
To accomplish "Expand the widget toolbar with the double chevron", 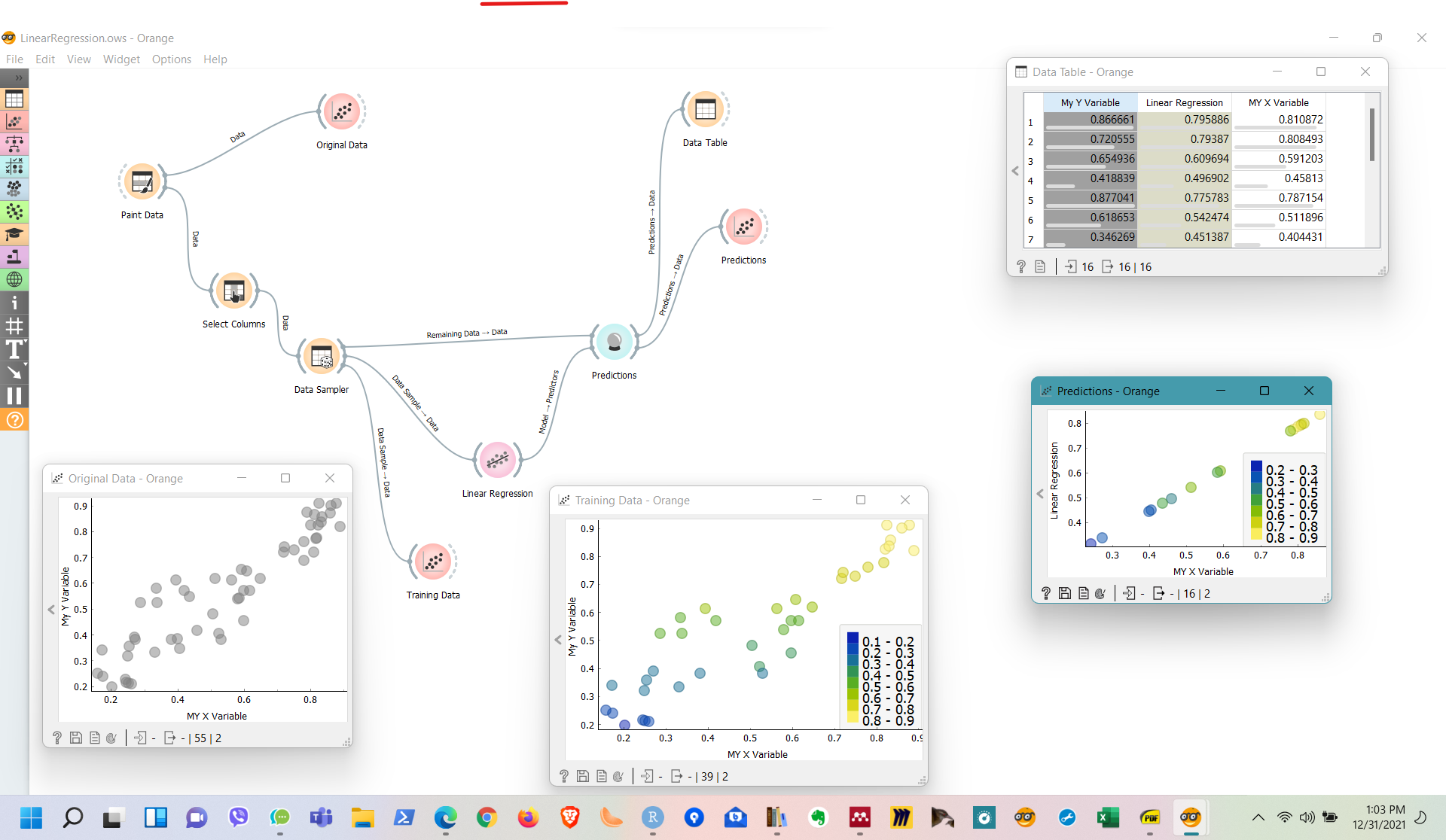I will point(19,78).
